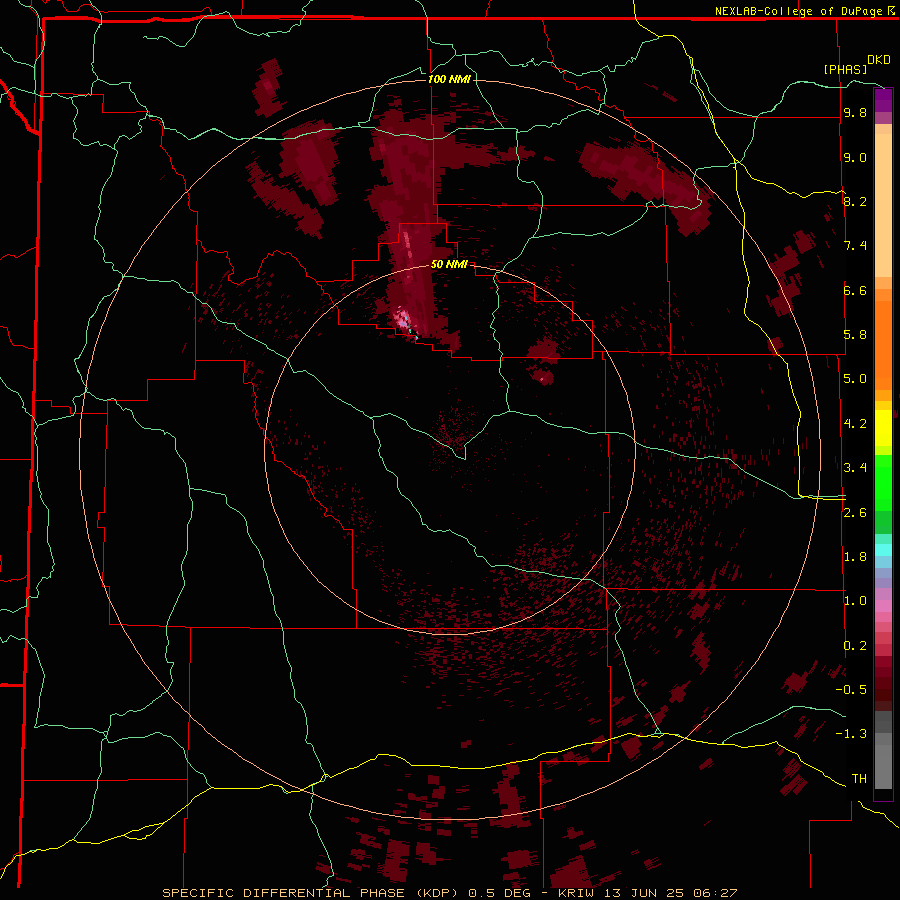Select the 2.6 scale label

click(855, 513)
